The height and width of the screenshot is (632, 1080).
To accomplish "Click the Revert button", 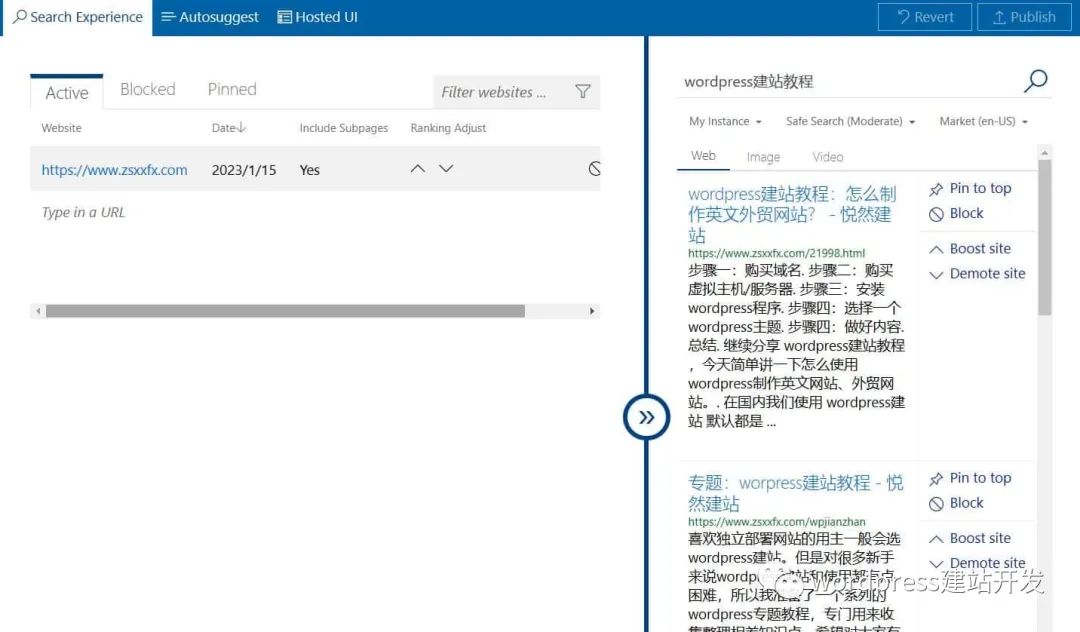I will (924, 17).
